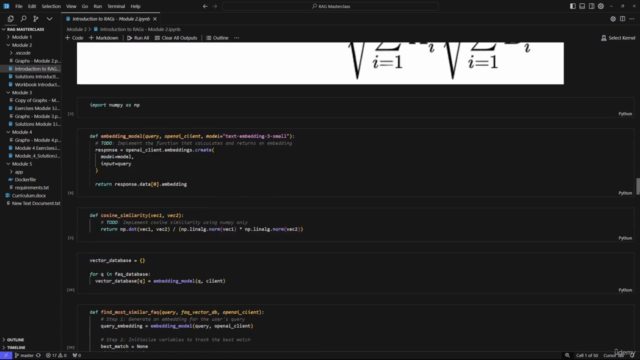Open the Help menu
This screenshot has height=360, width=640.
(136, 6)
